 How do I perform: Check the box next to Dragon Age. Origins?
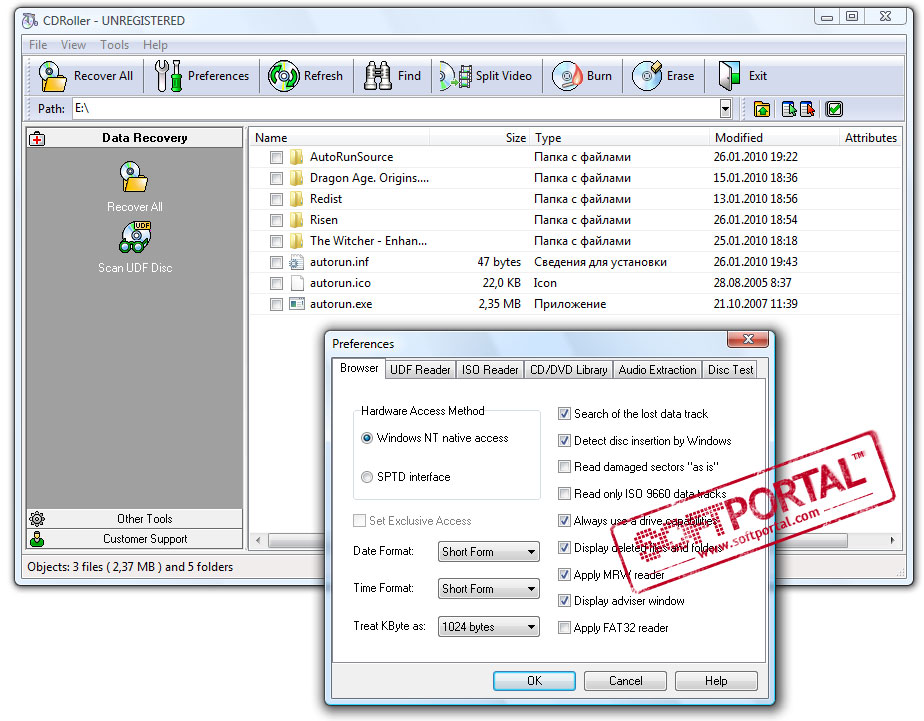pos(276,178)
